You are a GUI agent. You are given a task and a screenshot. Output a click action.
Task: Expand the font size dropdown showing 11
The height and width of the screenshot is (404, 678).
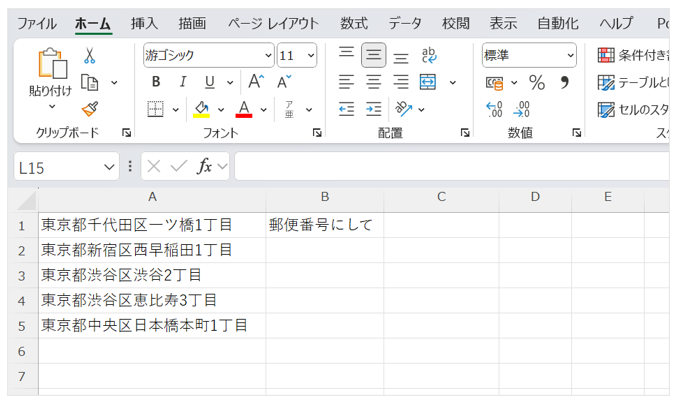click(311, 55)
